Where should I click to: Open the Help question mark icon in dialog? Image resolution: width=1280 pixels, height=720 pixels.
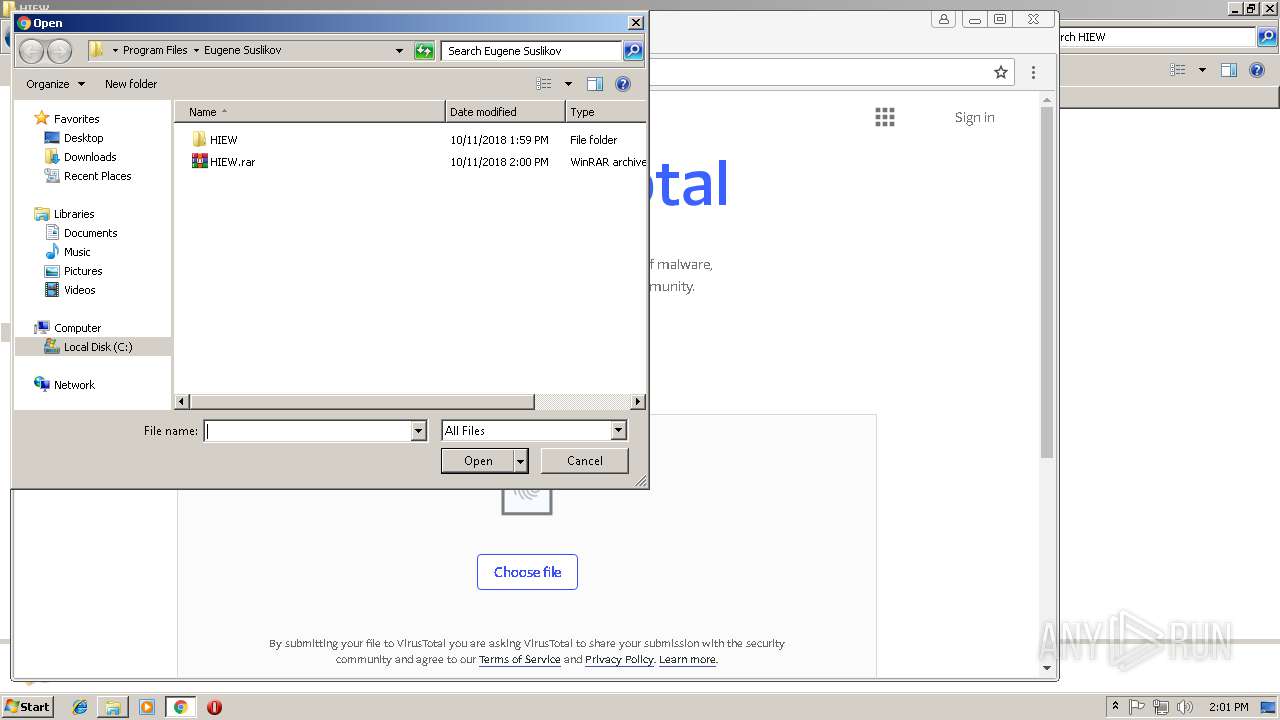point(623,84)
